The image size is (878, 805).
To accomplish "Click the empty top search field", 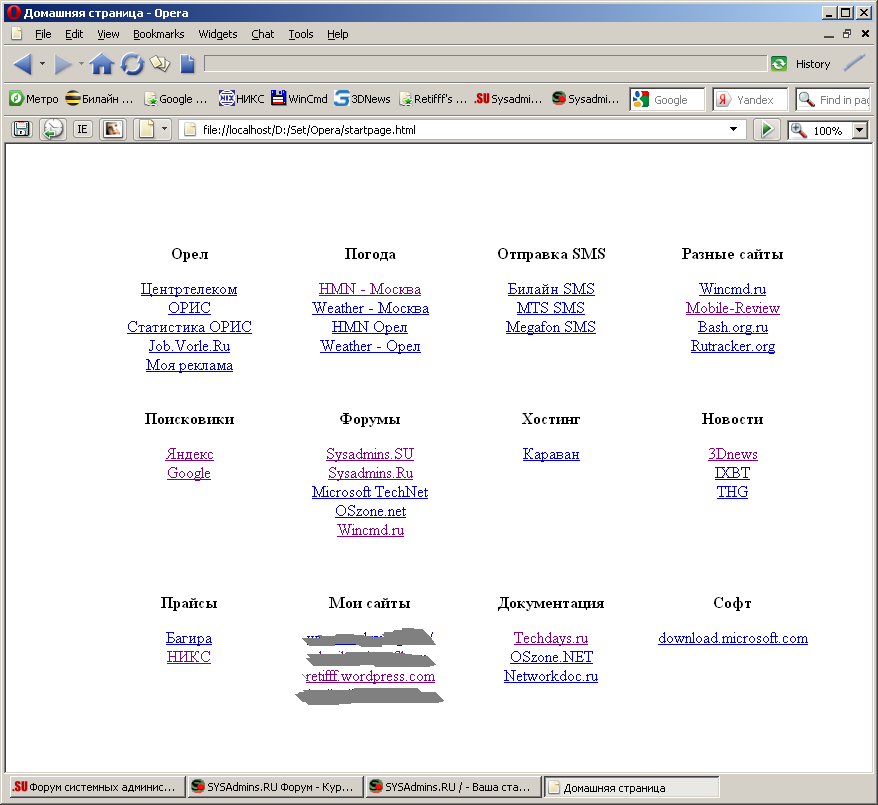I will tap(485, 63).
